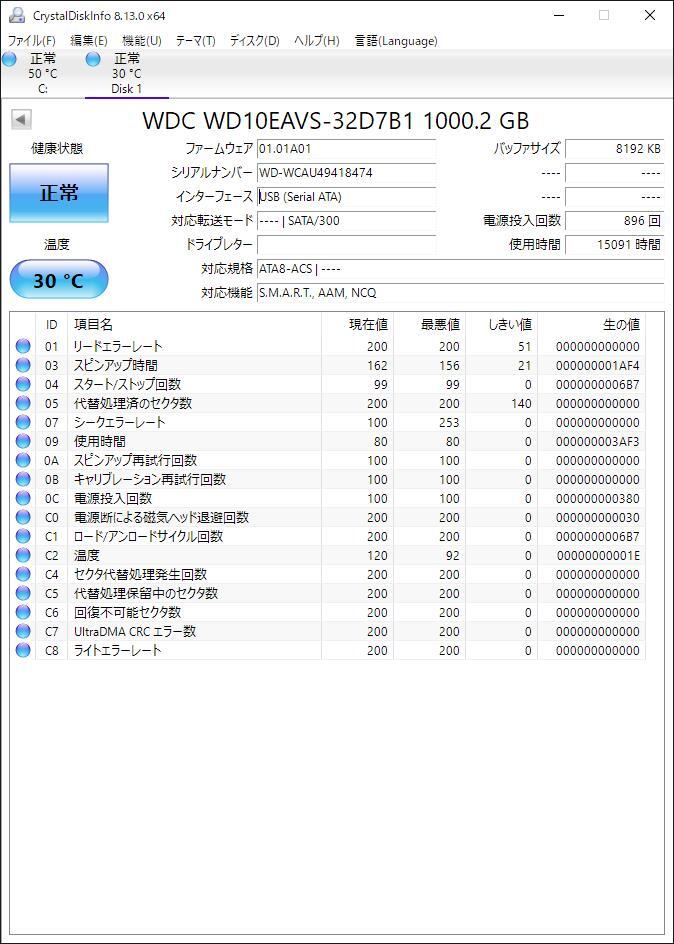The image size is (674, 944).
Task: Maximize the CrystalDiskInfo window
Action: click(x=604, y=16)
